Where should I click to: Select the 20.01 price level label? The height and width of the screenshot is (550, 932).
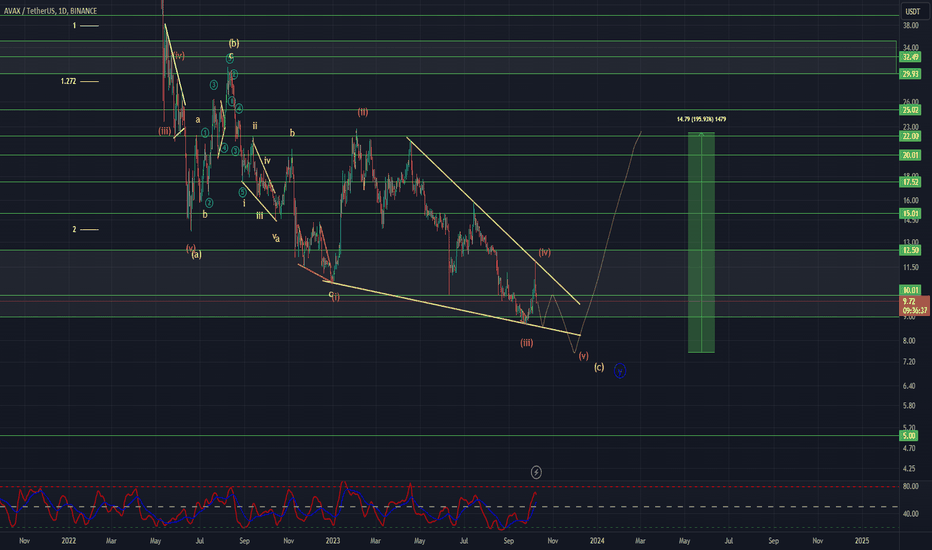[x=910, y=155]
